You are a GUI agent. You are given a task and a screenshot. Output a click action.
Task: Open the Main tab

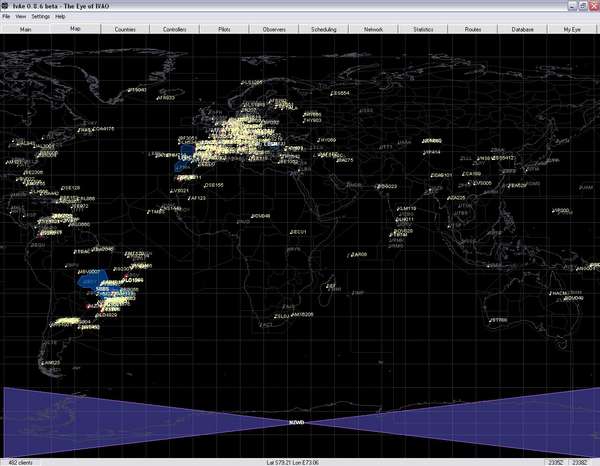coord(26,30)
